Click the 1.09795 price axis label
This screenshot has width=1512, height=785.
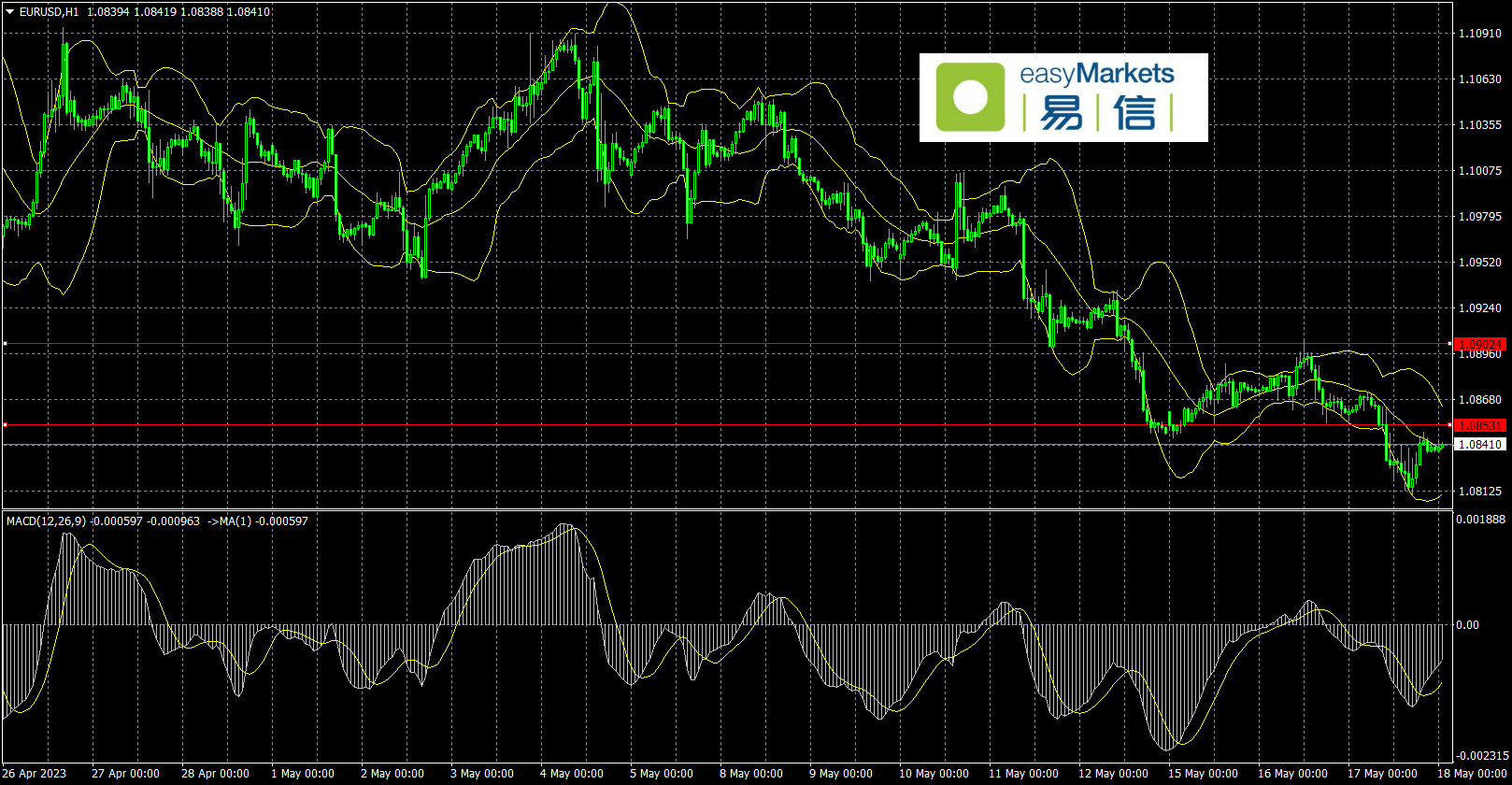coord(1480,217)
